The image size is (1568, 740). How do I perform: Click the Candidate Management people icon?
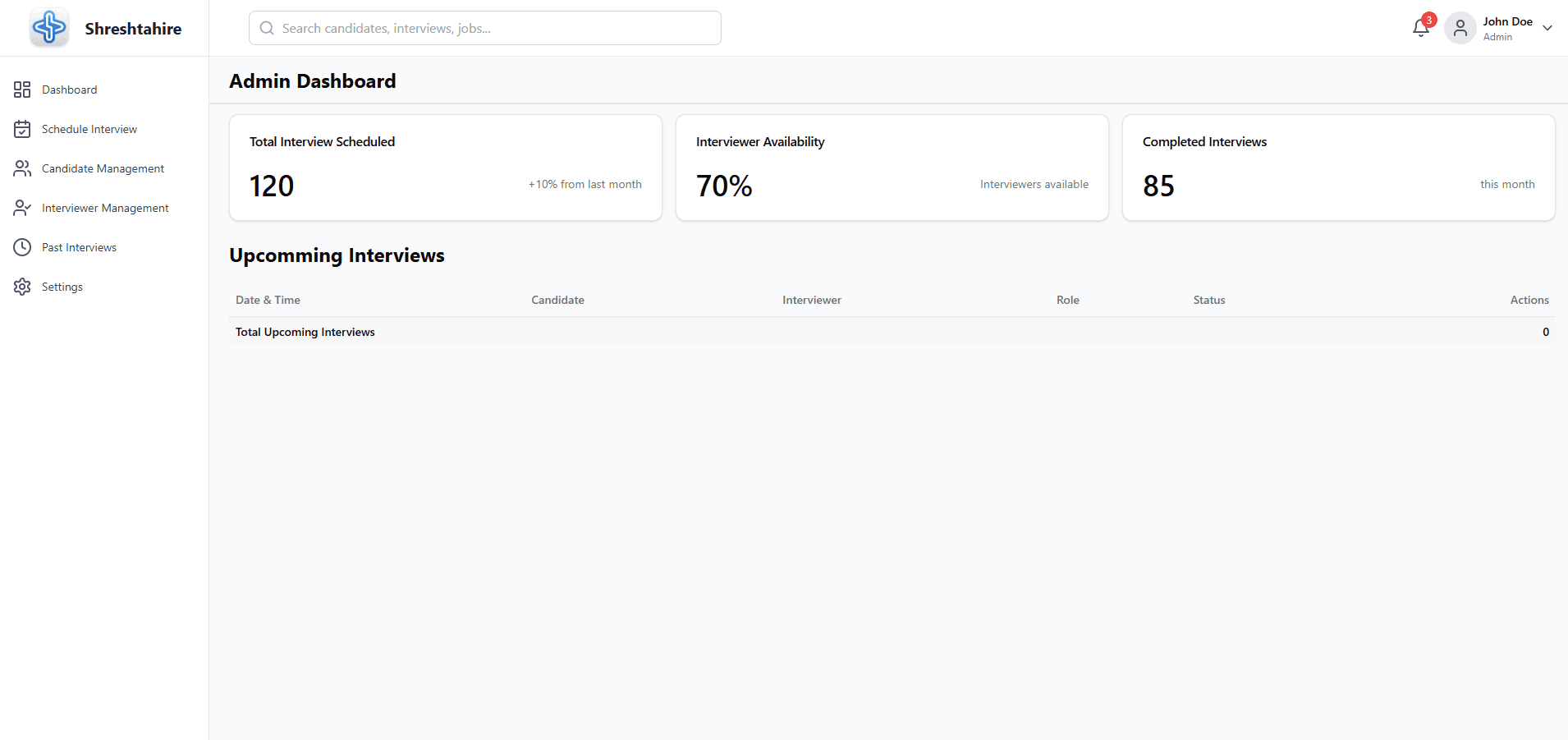coord(22,168)
